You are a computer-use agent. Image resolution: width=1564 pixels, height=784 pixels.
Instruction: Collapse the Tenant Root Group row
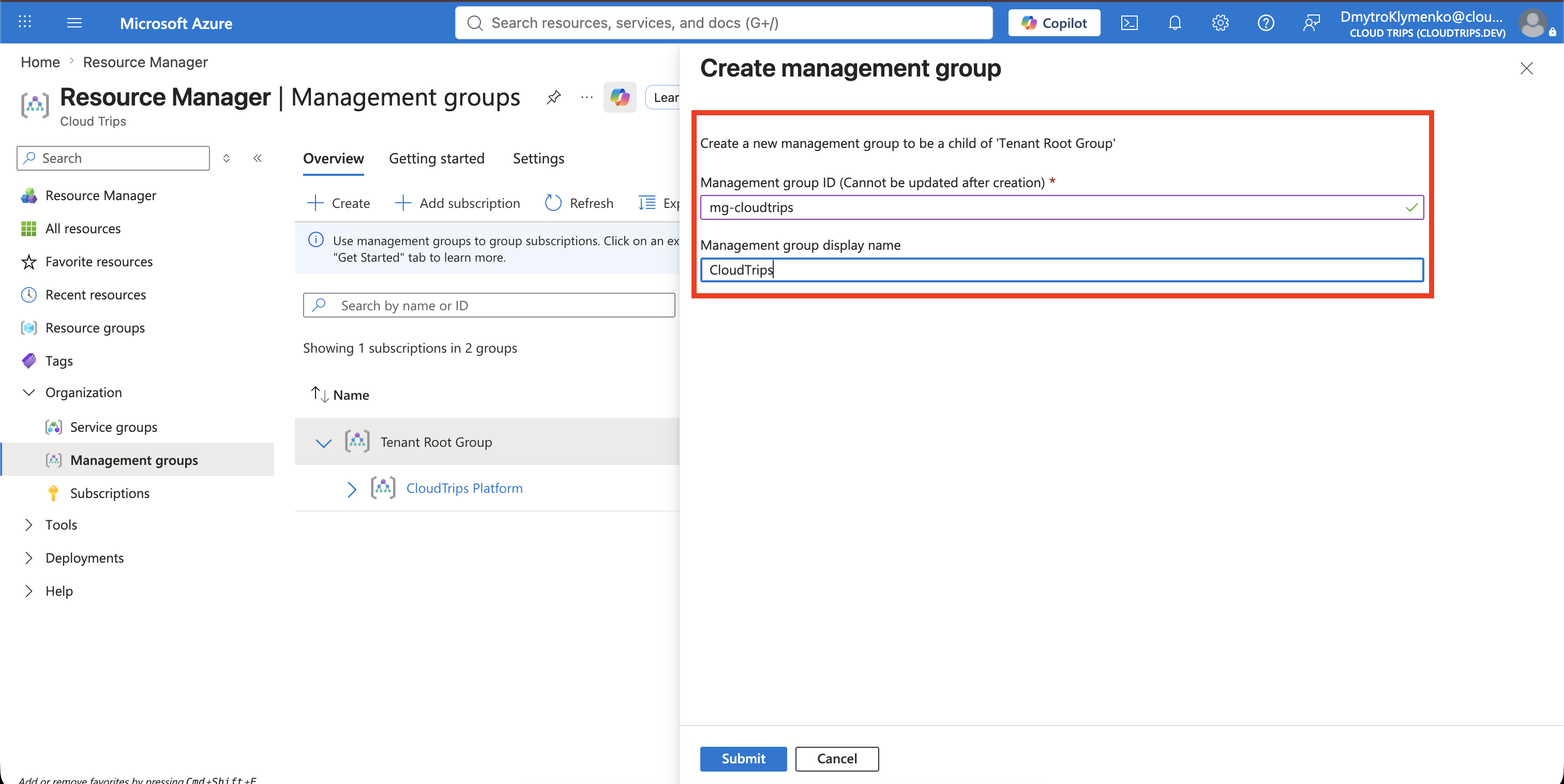pyautogui.click(x=324, y=443)
